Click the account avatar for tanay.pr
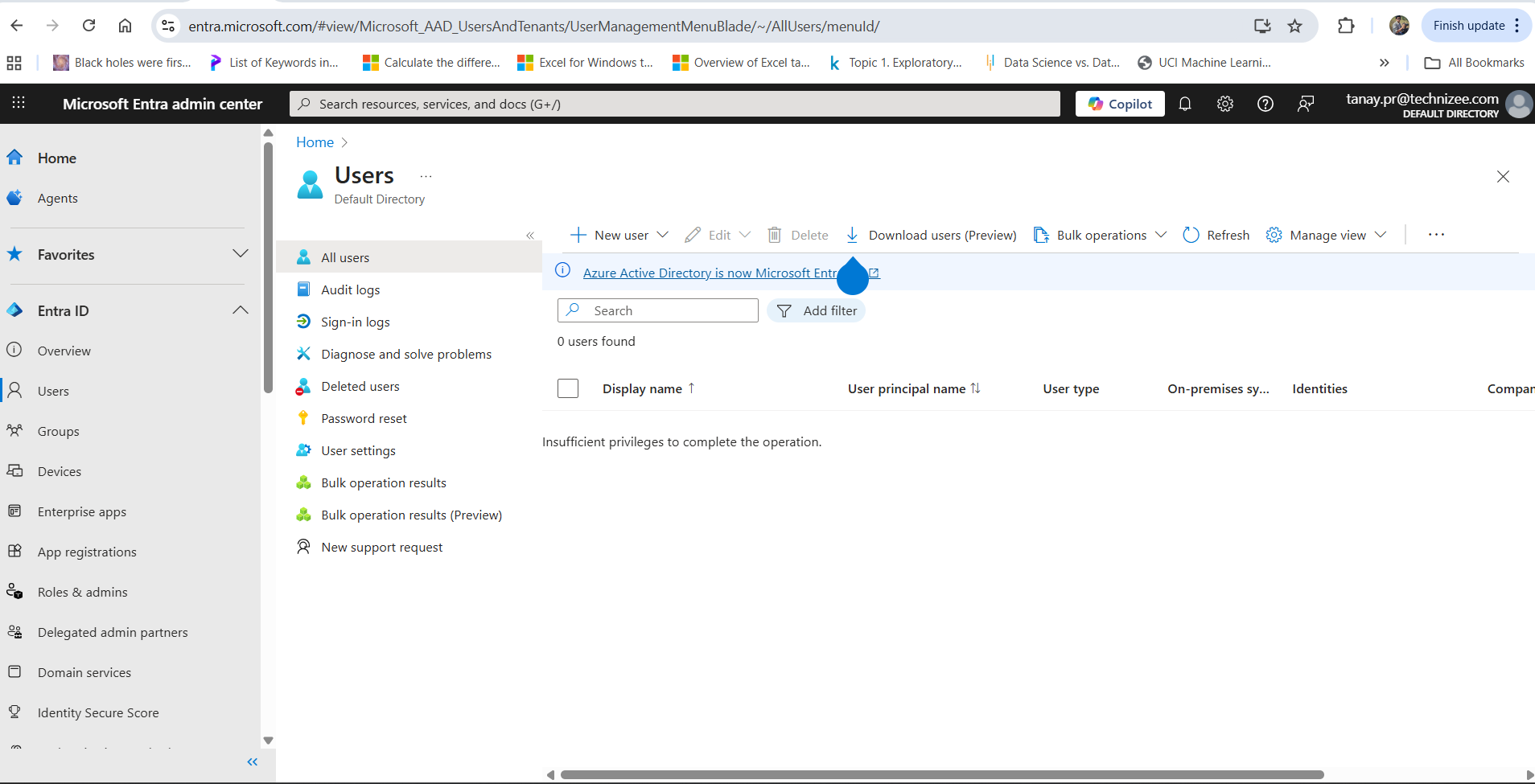Screen dimensions: 1535x784 tap(1519, 105)
